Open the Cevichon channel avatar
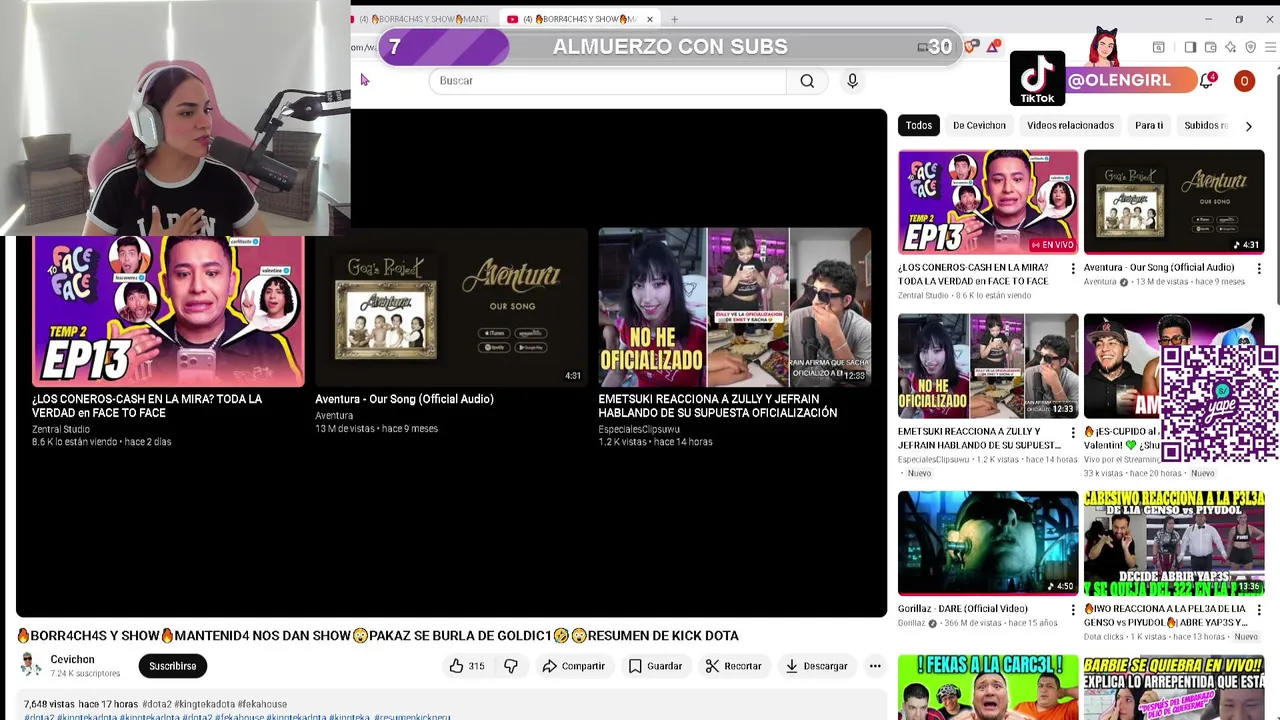 click(x=31, y=665)
